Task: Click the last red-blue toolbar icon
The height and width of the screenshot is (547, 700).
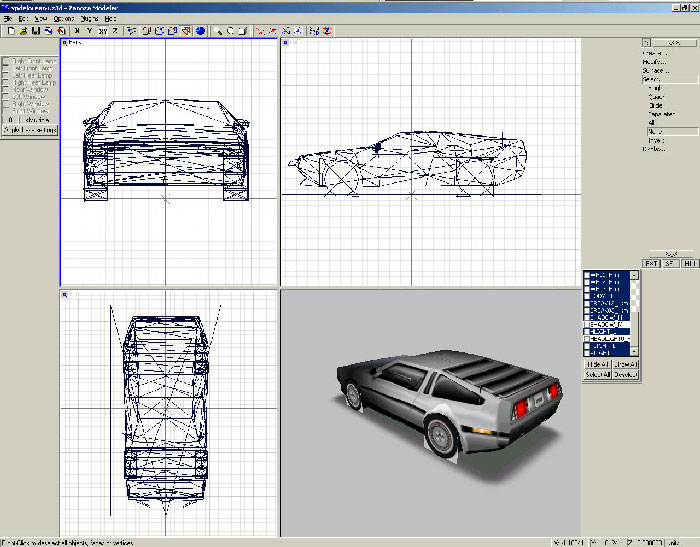Action: (x=327, y=31)
